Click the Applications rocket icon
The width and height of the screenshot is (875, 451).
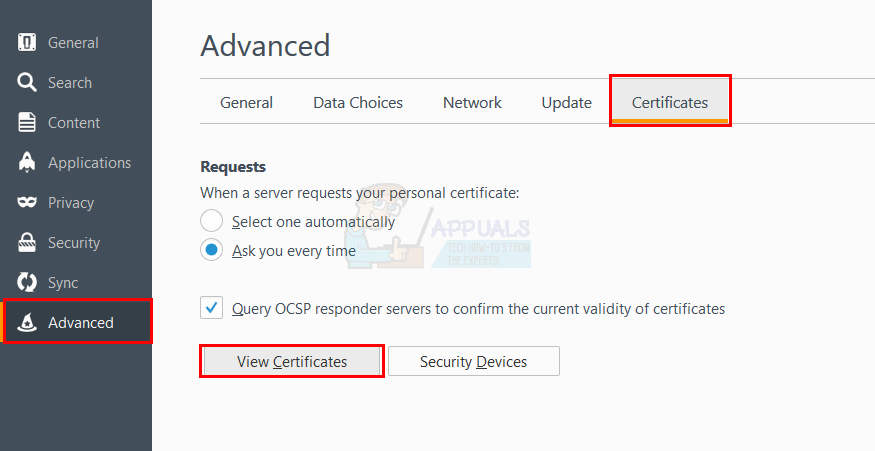click(28, 163)
